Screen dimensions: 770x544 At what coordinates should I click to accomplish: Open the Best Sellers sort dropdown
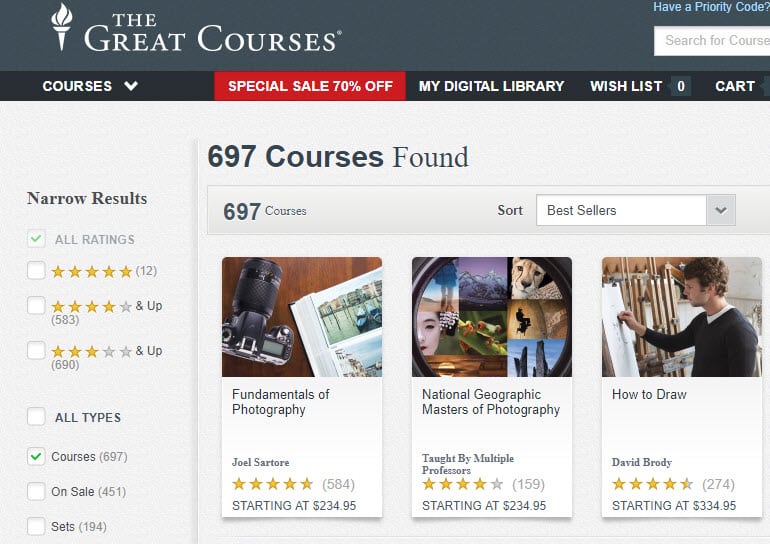point(621,210)
